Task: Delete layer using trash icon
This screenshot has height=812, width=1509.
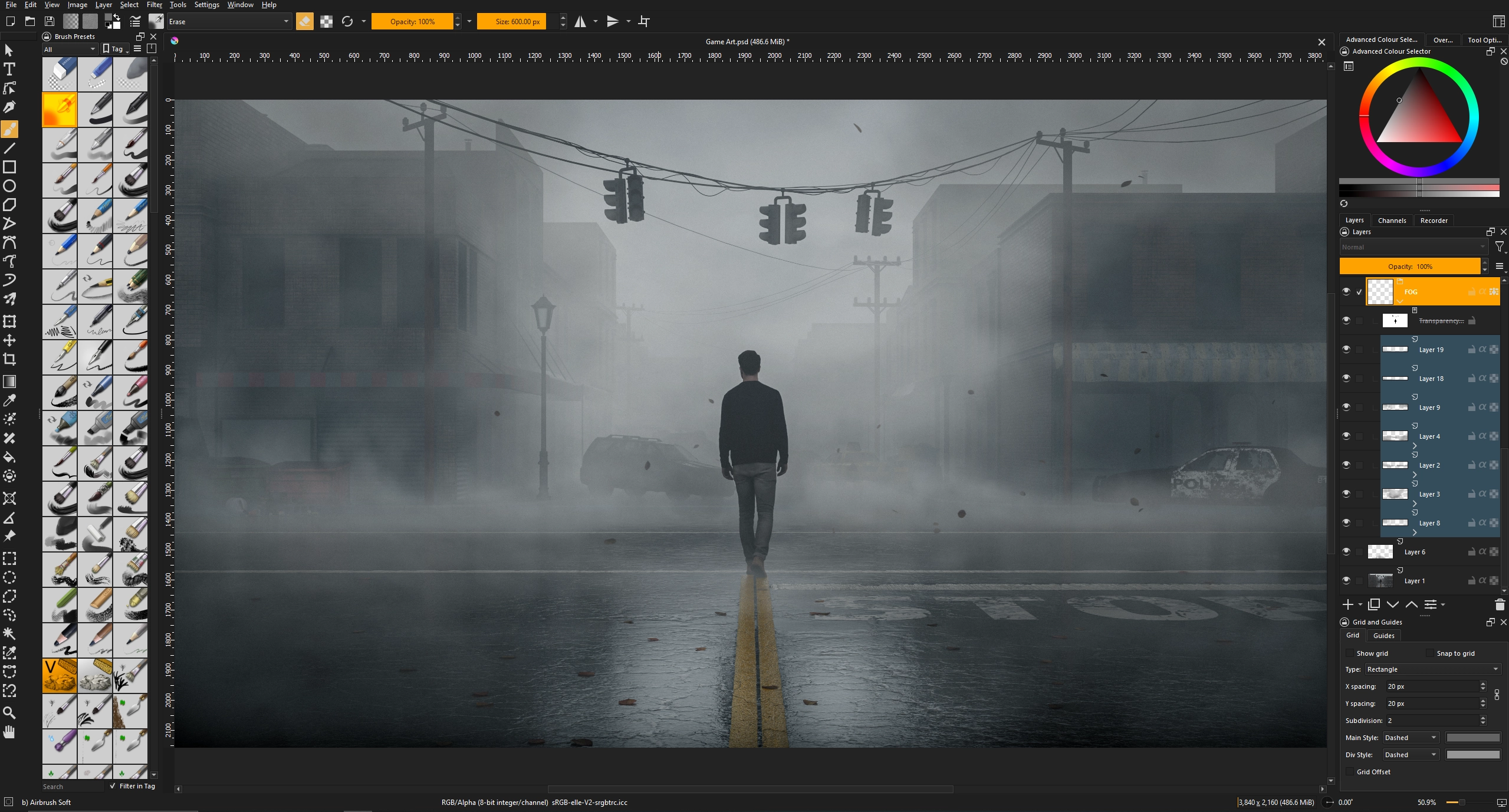Action: 1500,604
